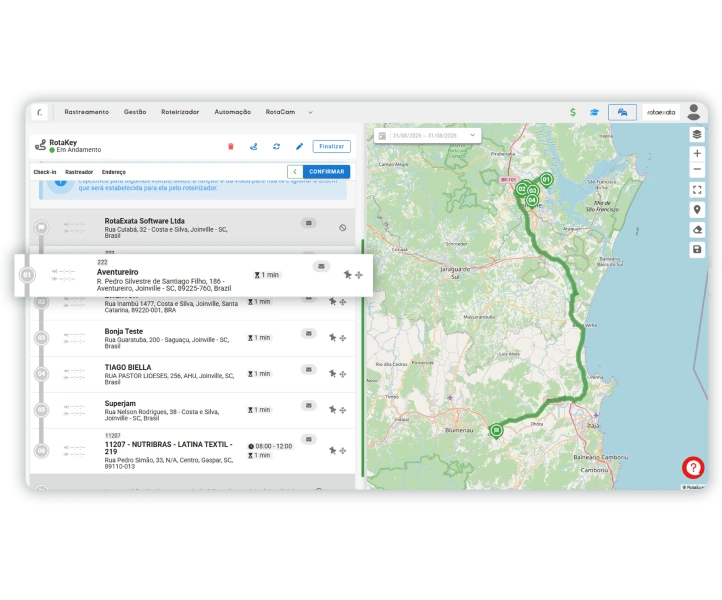Viewport: 722px width, 600px height.
Task: Click the message icon for TIAGO BIELLA
Action: pyautogui.click(x=309, y=369)
